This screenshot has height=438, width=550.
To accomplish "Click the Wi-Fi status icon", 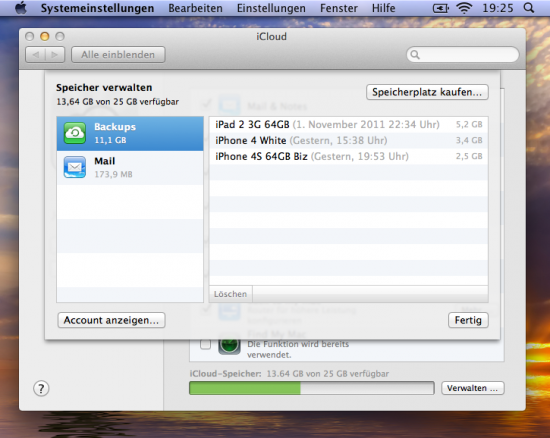I will click(x=464, y=8).
